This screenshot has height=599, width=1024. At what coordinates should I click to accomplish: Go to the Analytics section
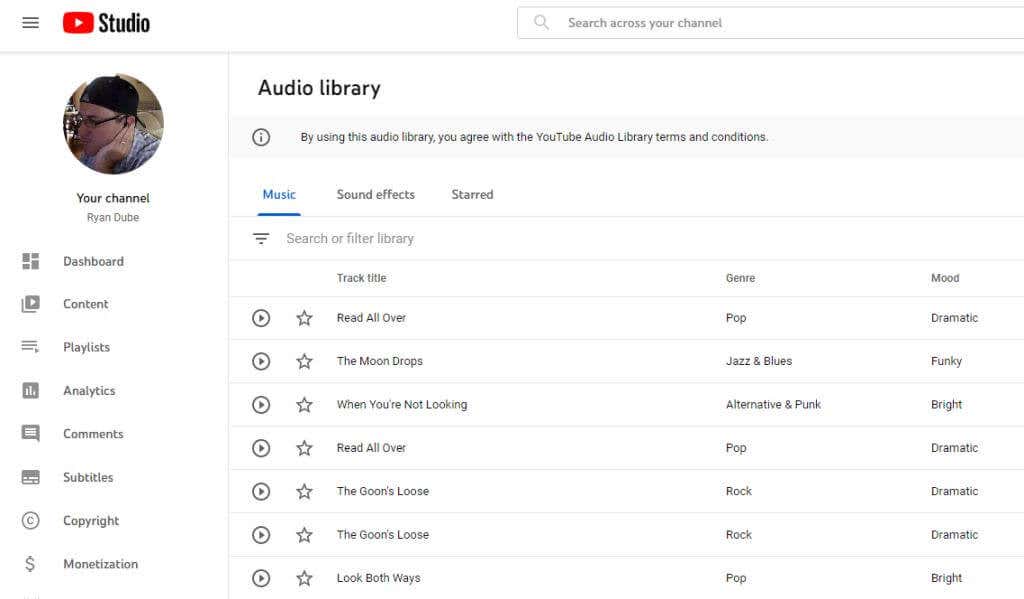pos(89,391)
